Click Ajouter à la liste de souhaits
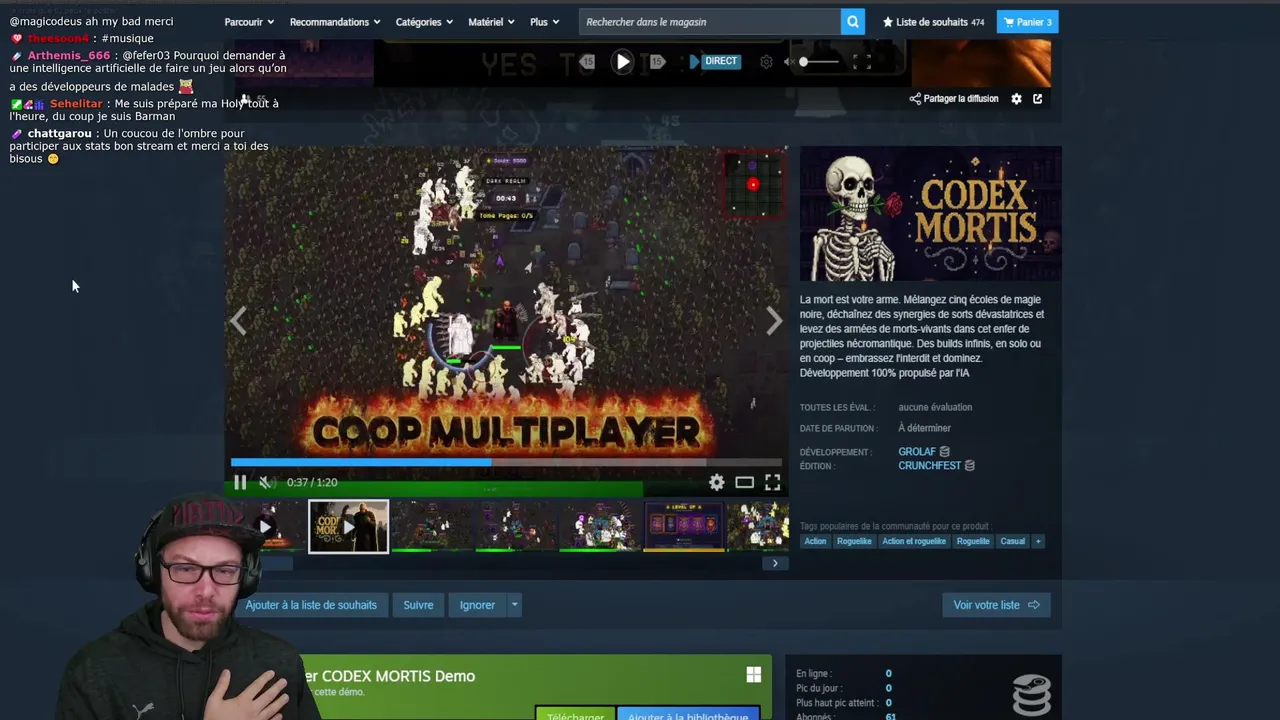The width and height of the screenshot is (1280, 720). tap(311, 605)
